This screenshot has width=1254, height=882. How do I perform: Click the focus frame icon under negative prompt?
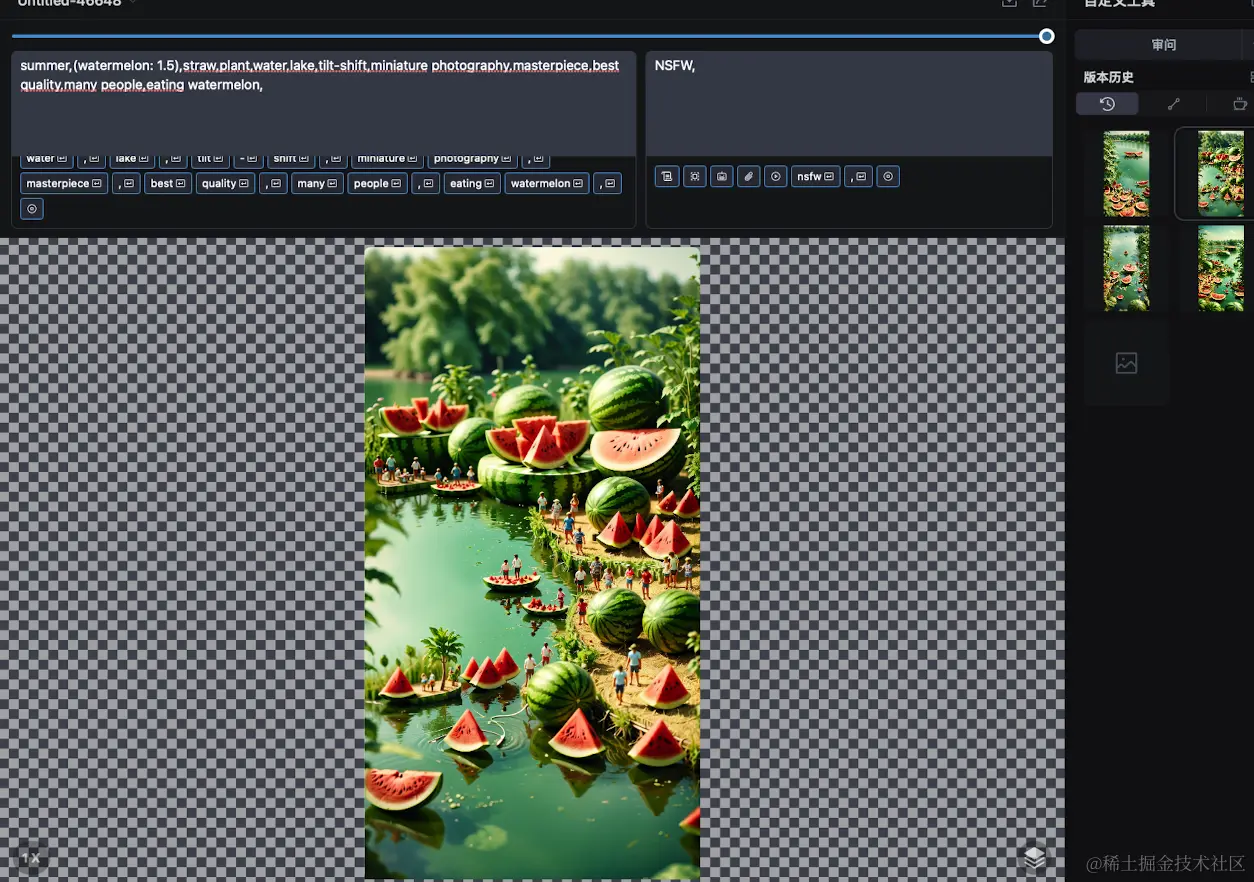tap(695, 177)
